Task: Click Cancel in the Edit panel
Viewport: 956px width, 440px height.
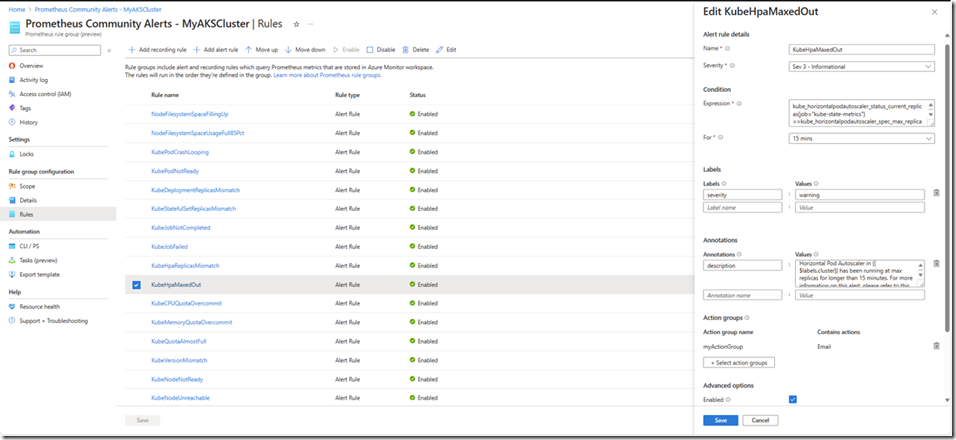Action: [760, 420]
